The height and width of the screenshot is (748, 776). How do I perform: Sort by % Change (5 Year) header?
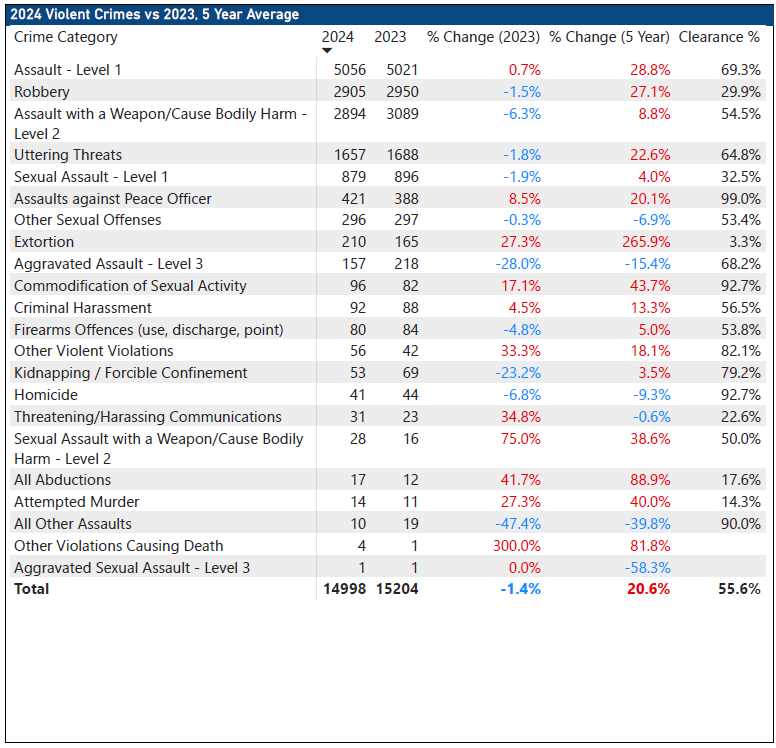coord(609,37)
